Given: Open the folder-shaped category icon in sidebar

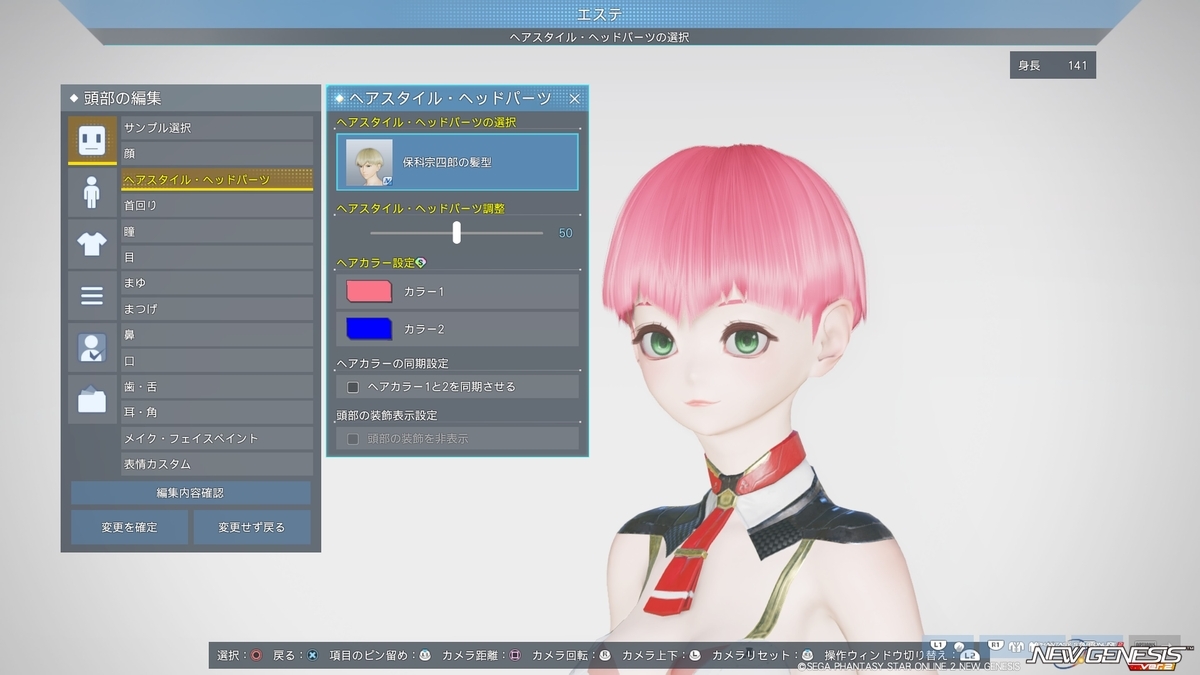Looking at the screenshot, I should tap(92, 400).
